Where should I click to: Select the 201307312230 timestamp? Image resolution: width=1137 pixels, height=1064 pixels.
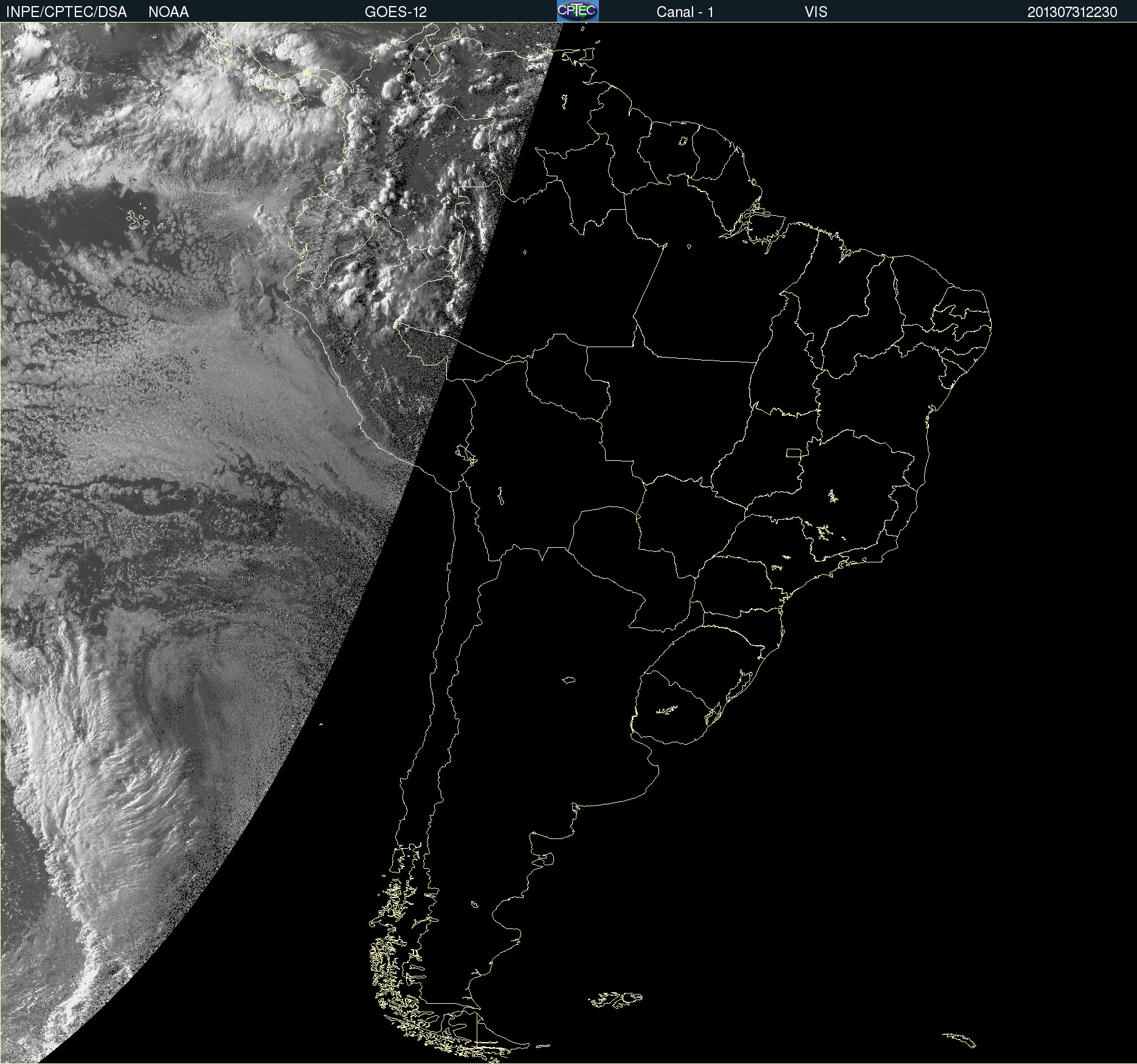click(x=1073, y=12)
